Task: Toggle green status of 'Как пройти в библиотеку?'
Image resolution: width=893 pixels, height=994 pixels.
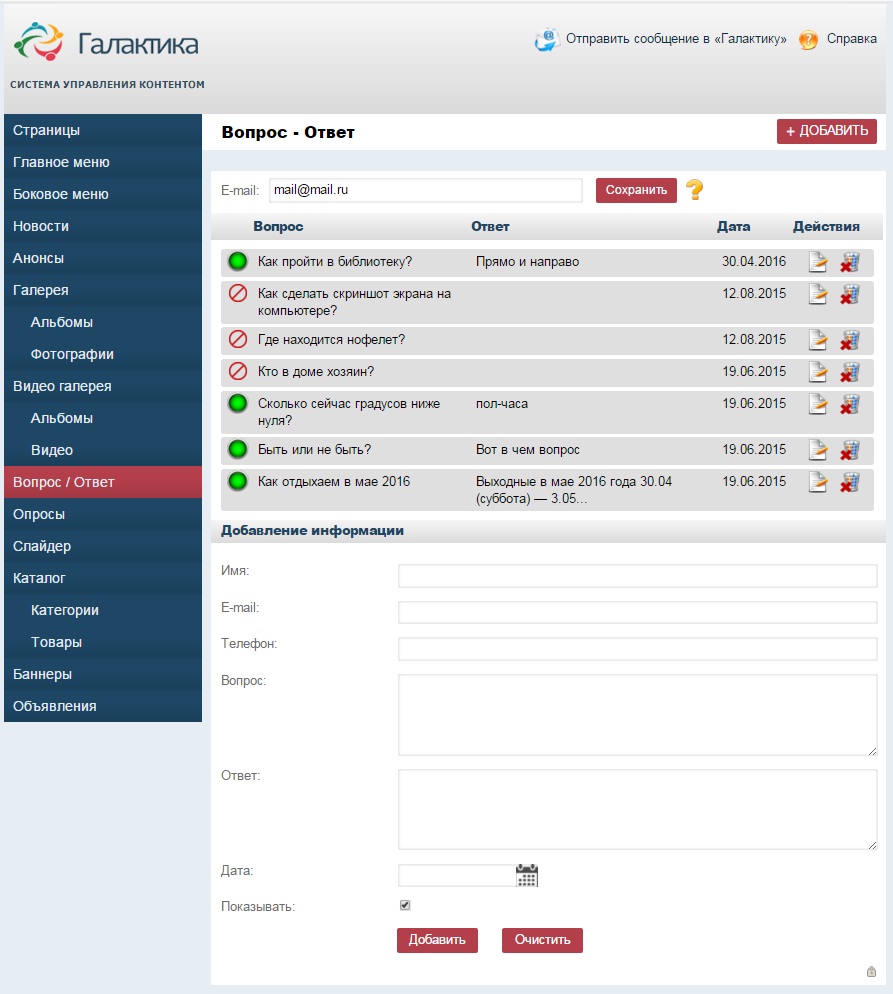Action: [238, 261]
